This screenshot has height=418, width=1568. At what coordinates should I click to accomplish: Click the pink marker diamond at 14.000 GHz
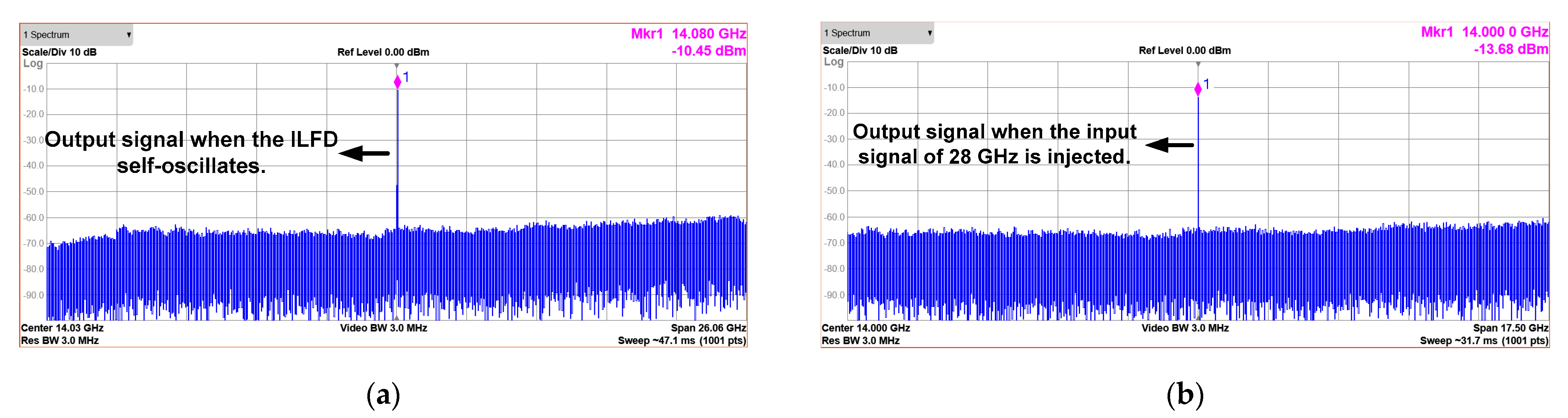click(1198, 89)
